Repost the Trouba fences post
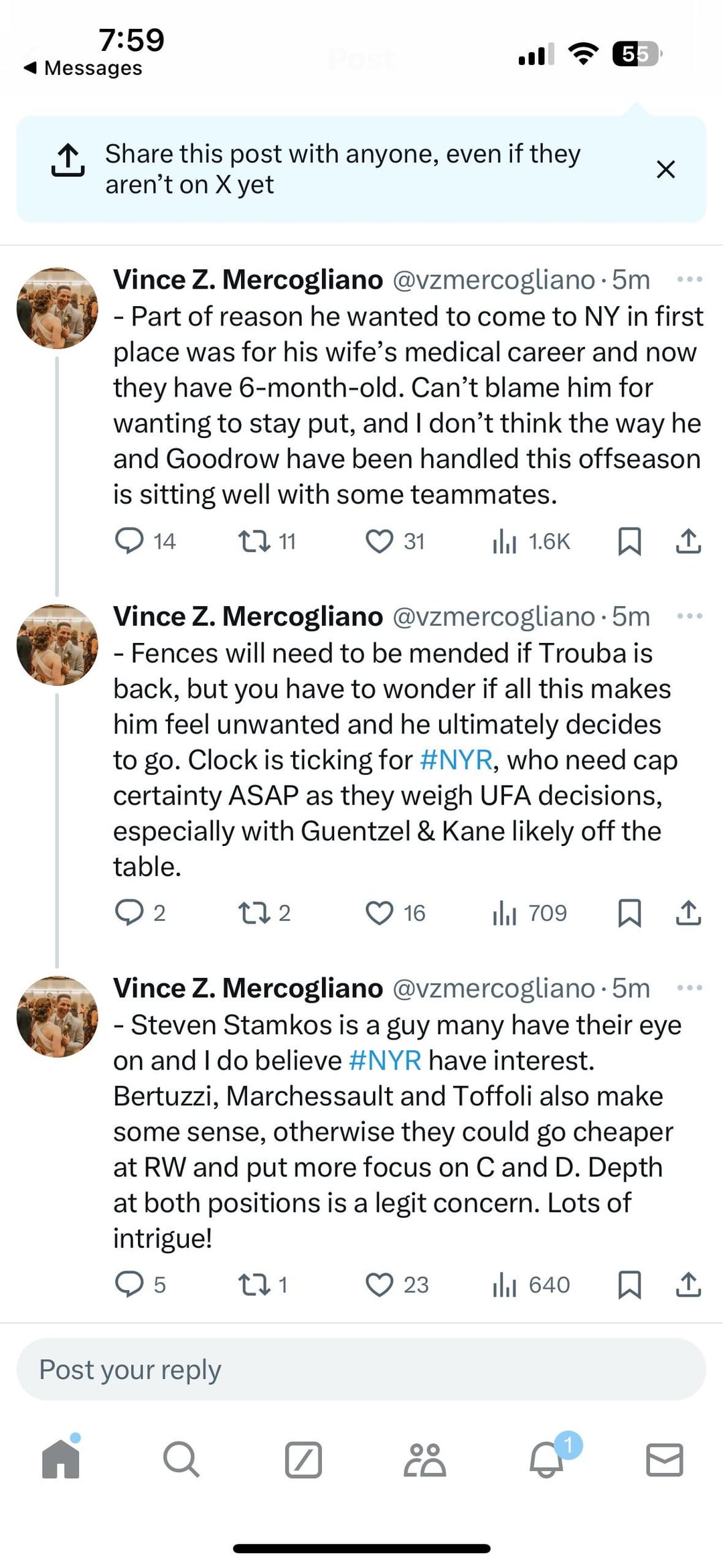723x1568 pixels. click(254, 913)
